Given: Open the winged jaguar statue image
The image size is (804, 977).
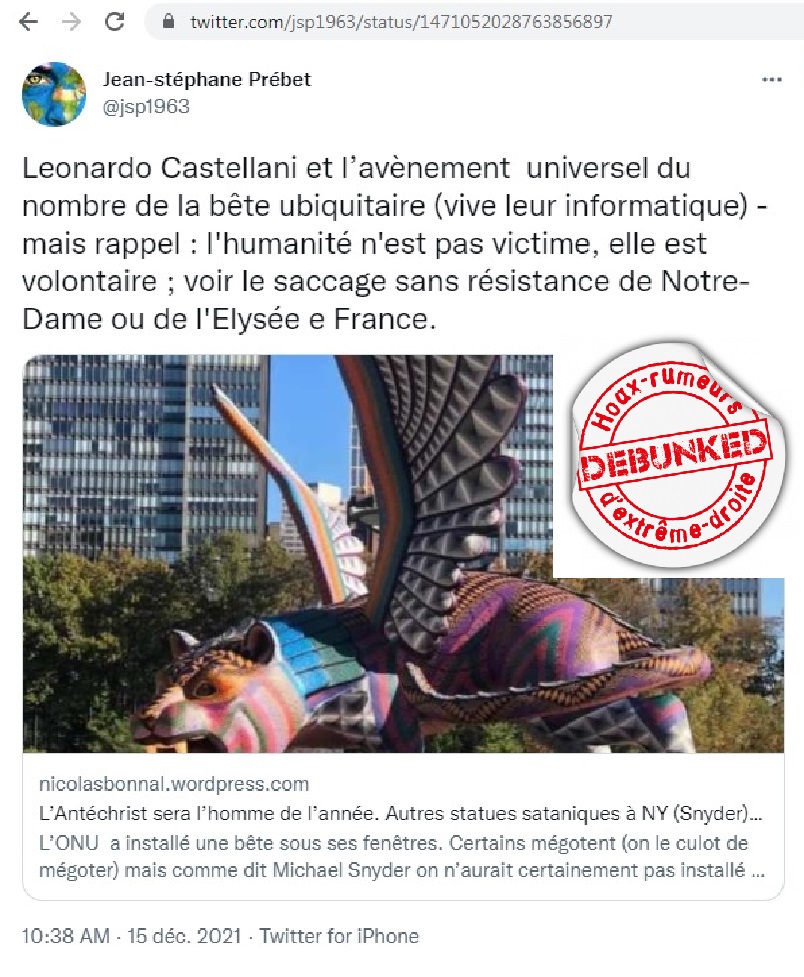Looking at the screenshot, I should tap(403, 554).
